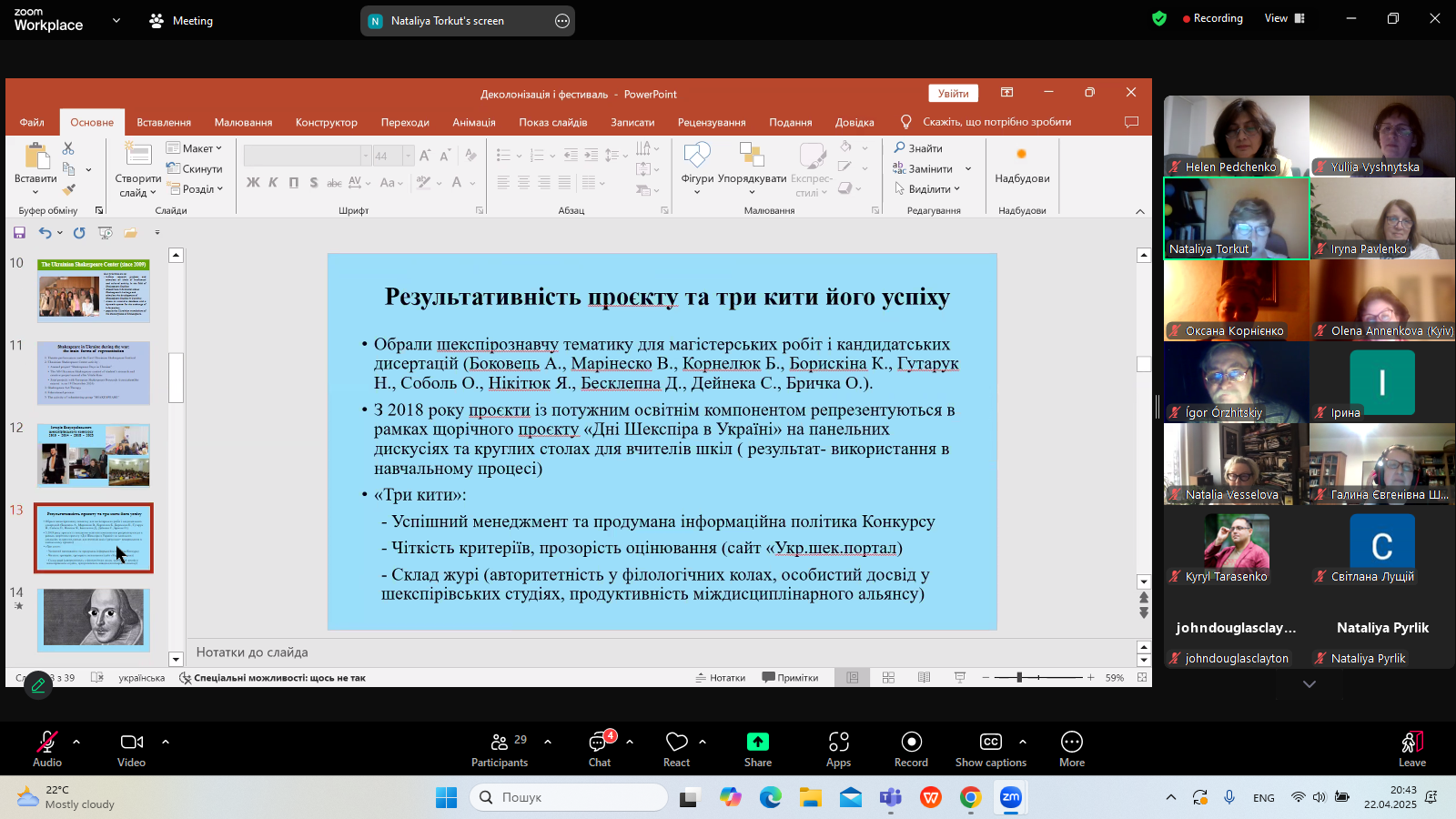Switch to the Вставлення ribbon tab

[164, 122]
